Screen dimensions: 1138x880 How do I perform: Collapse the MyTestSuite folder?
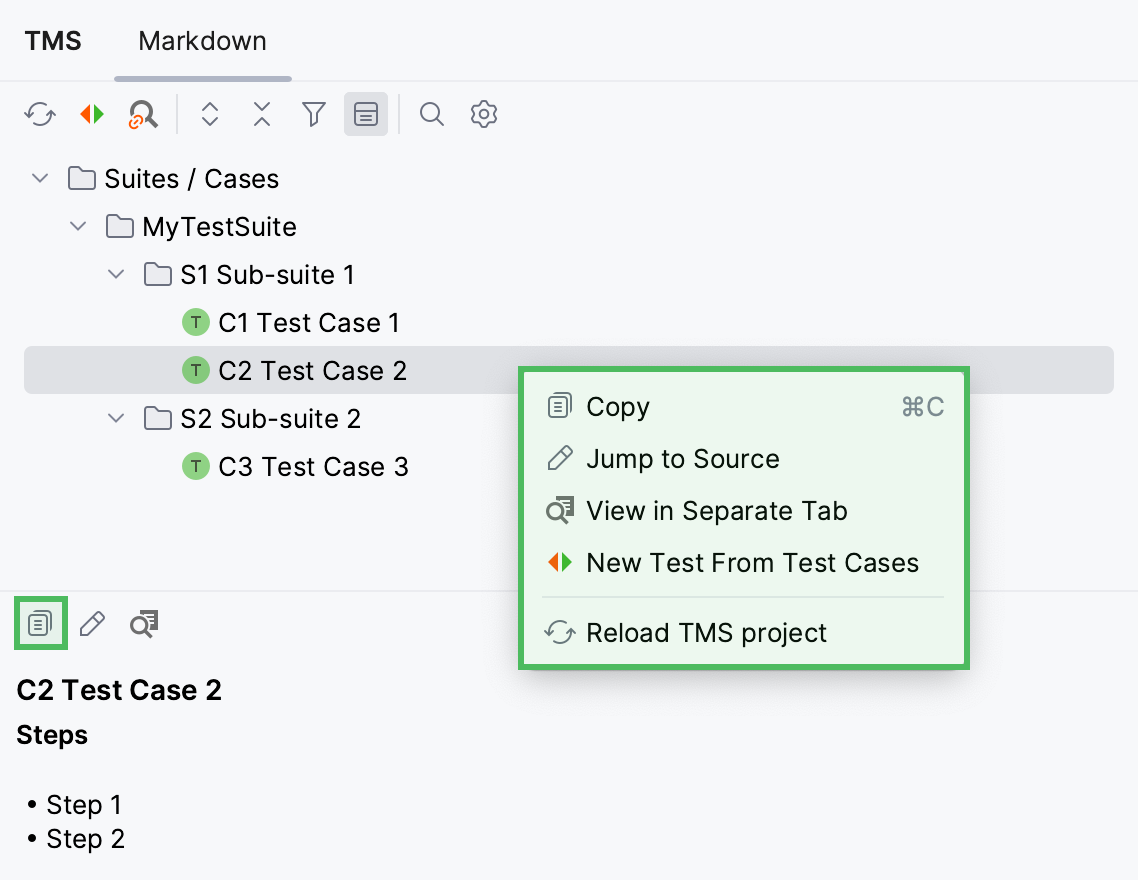pos(78,226)
